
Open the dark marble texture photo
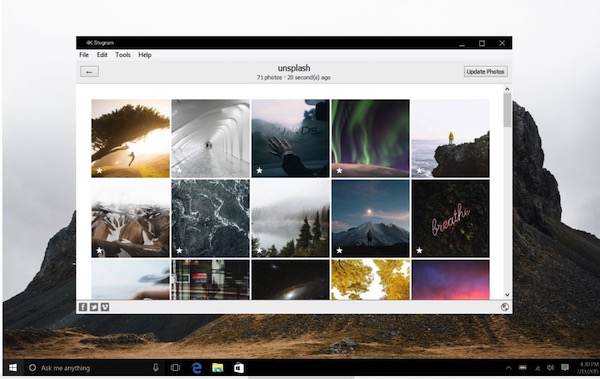point(210,219)
